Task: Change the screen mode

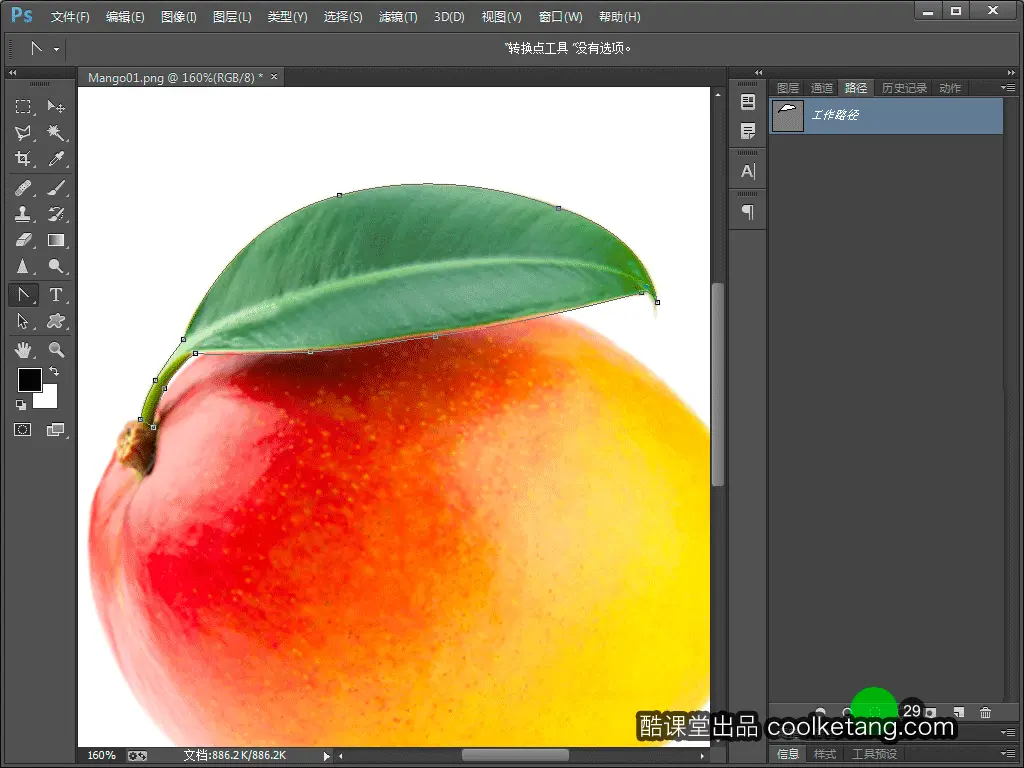Action: pos(56,430)
